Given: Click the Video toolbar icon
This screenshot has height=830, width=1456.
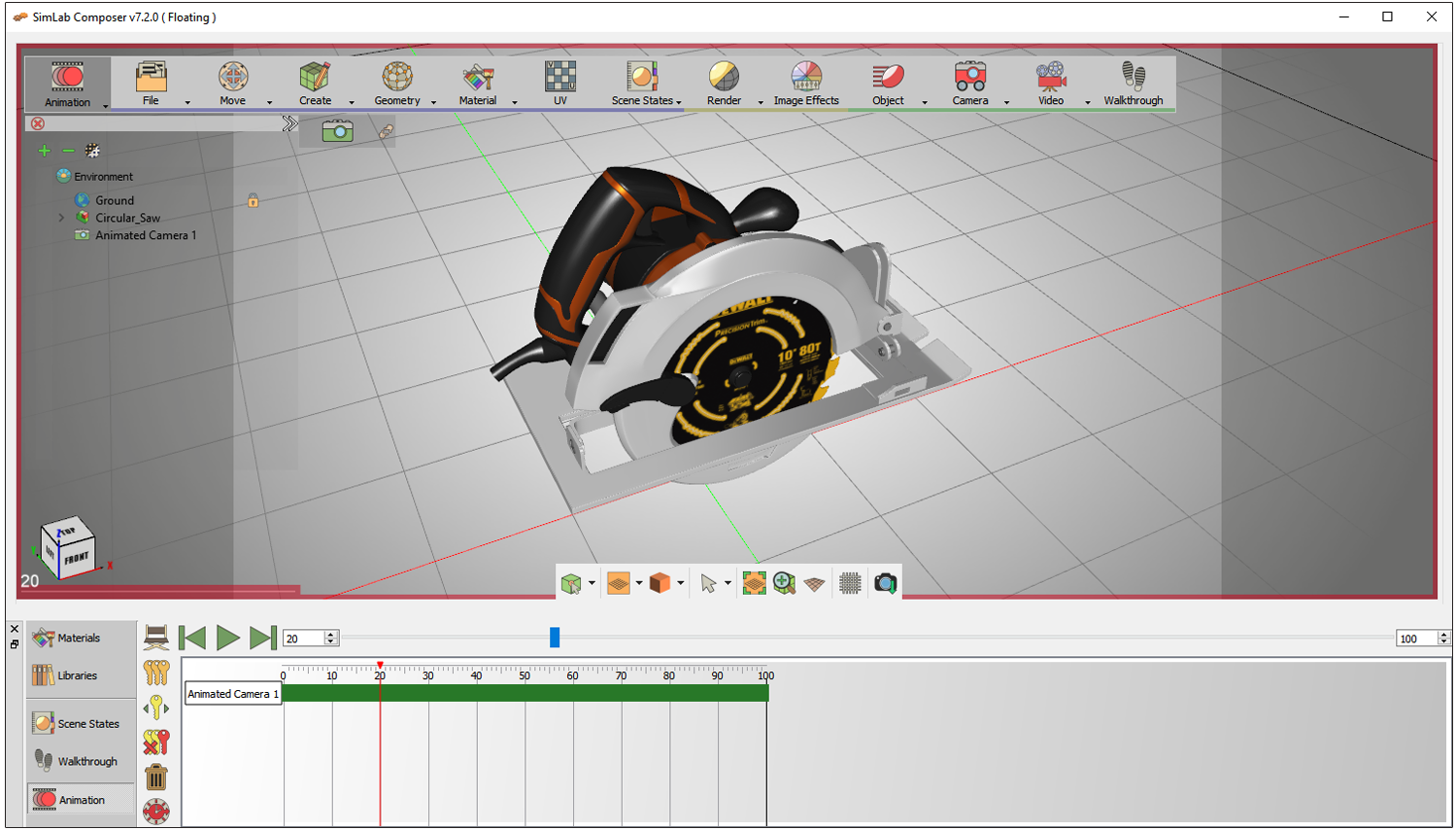Looking at the screenshot, I should [x=1051, y=77].
